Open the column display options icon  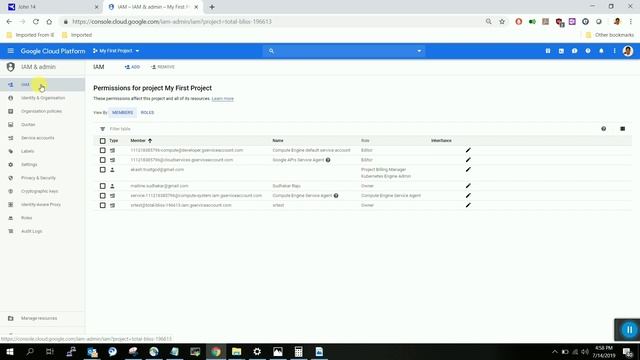pyautogui.click(x=622, y=129)
